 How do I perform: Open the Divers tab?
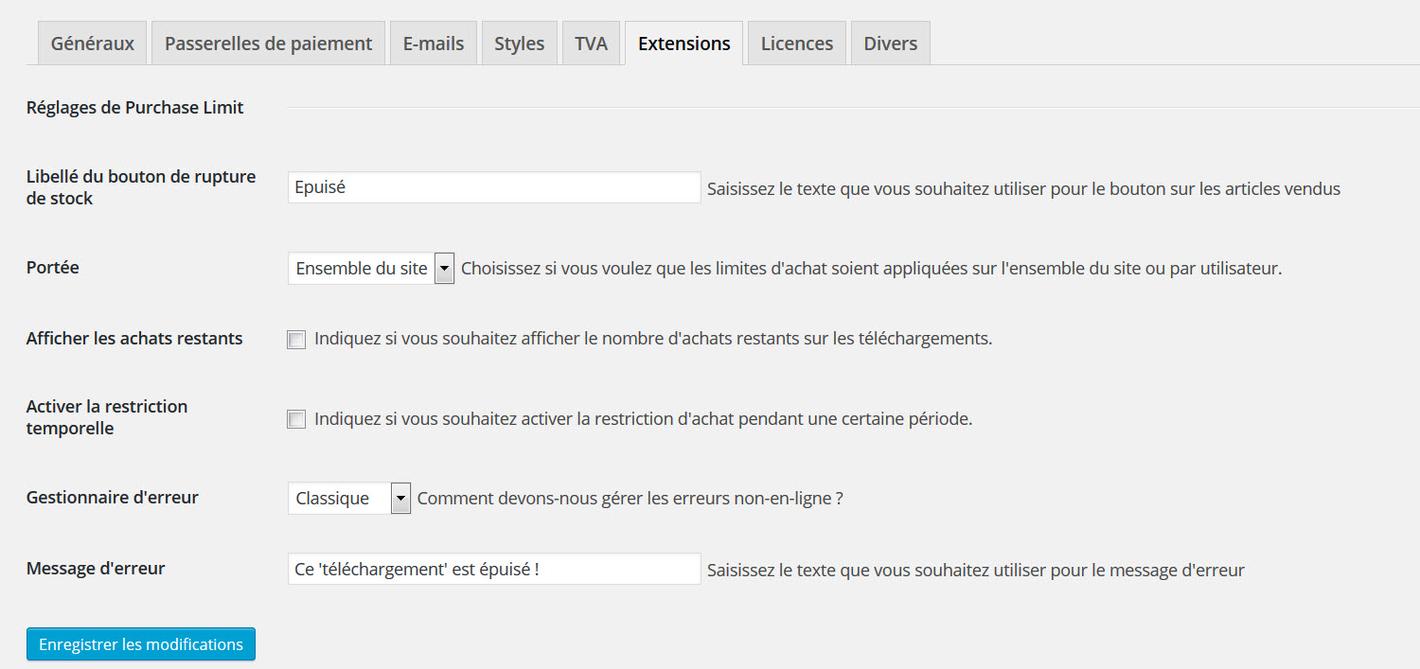[x=890, y=43]
